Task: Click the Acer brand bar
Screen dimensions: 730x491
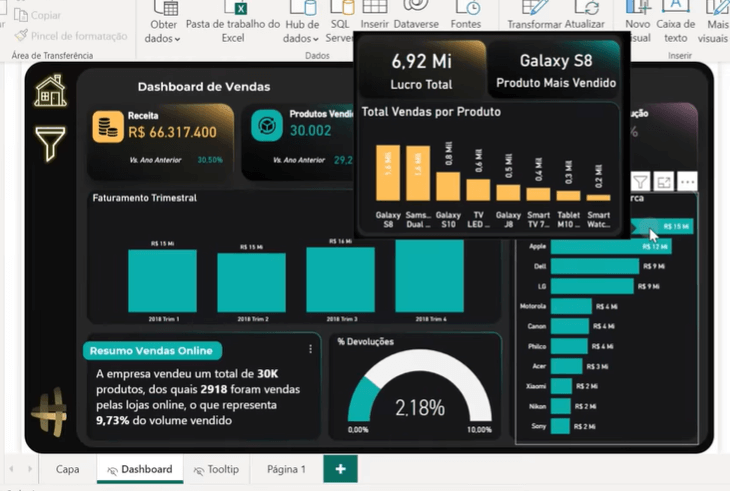Action: click(566, 366)
